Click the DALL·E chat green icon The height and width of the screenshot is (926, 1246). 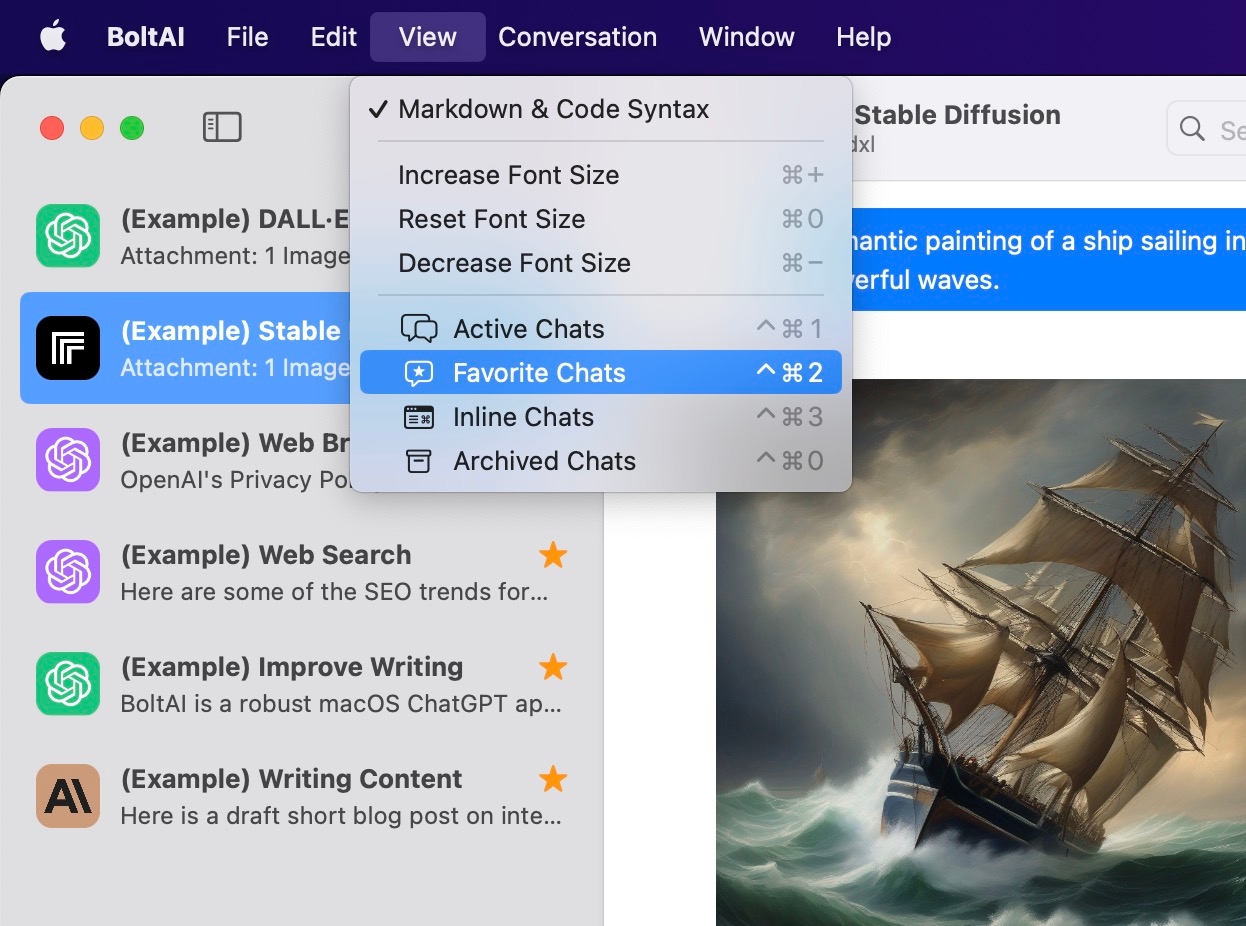68,236
